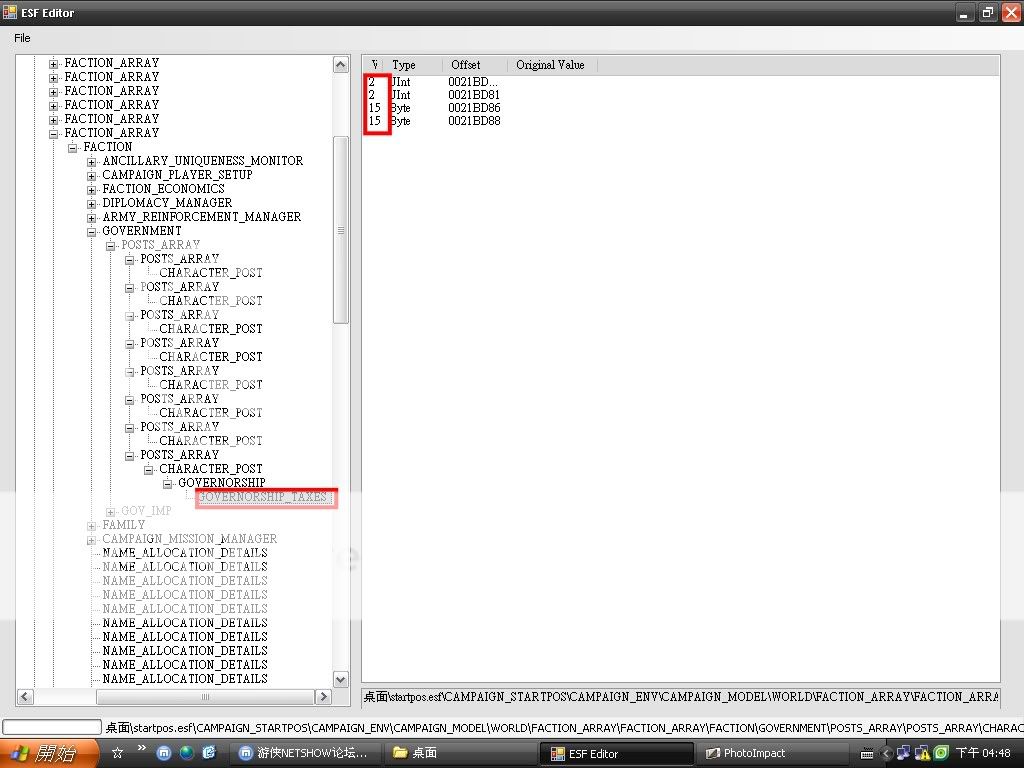Sort by the Offset column header
The width and height of the screenshot is (1024, 768).
(466, 65)
